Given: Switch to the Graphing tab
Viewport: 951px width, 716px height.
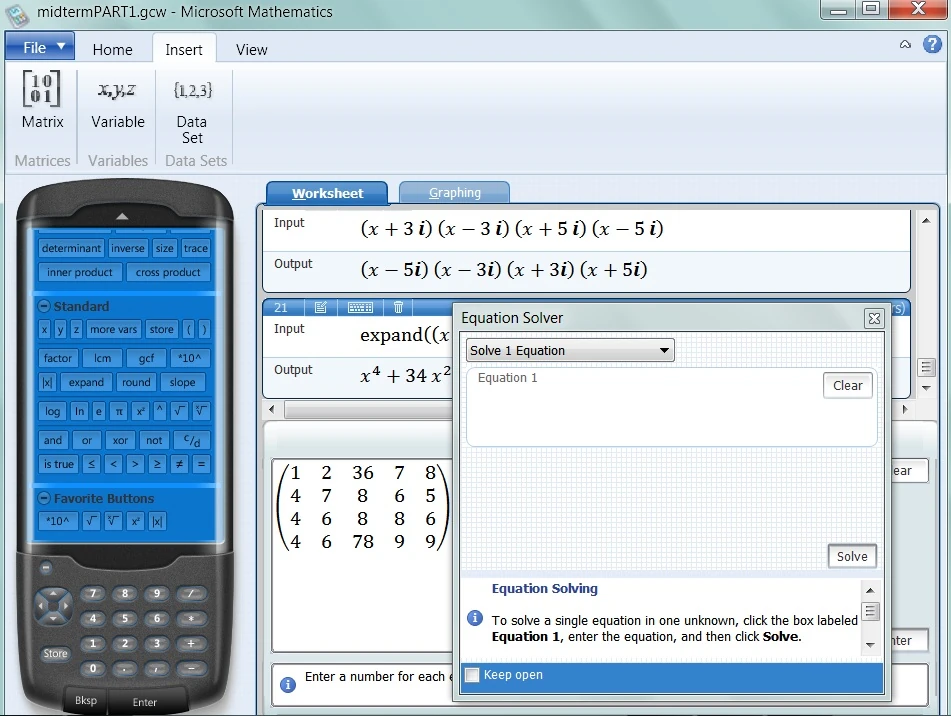Looking at the screenshot, I should pyautogui.click(x=454, y=191).
